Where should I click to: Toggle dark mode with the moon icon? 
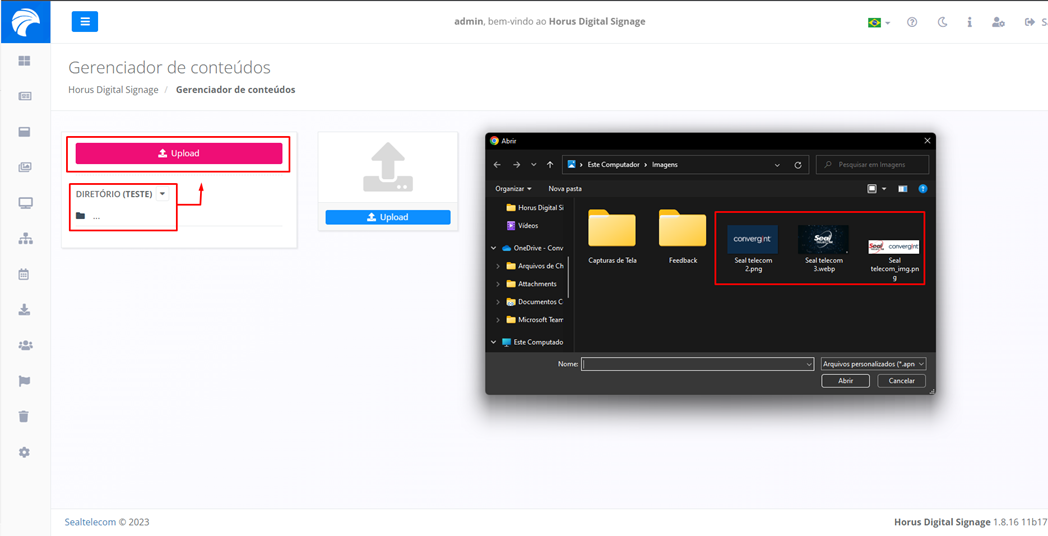(942, 22)
